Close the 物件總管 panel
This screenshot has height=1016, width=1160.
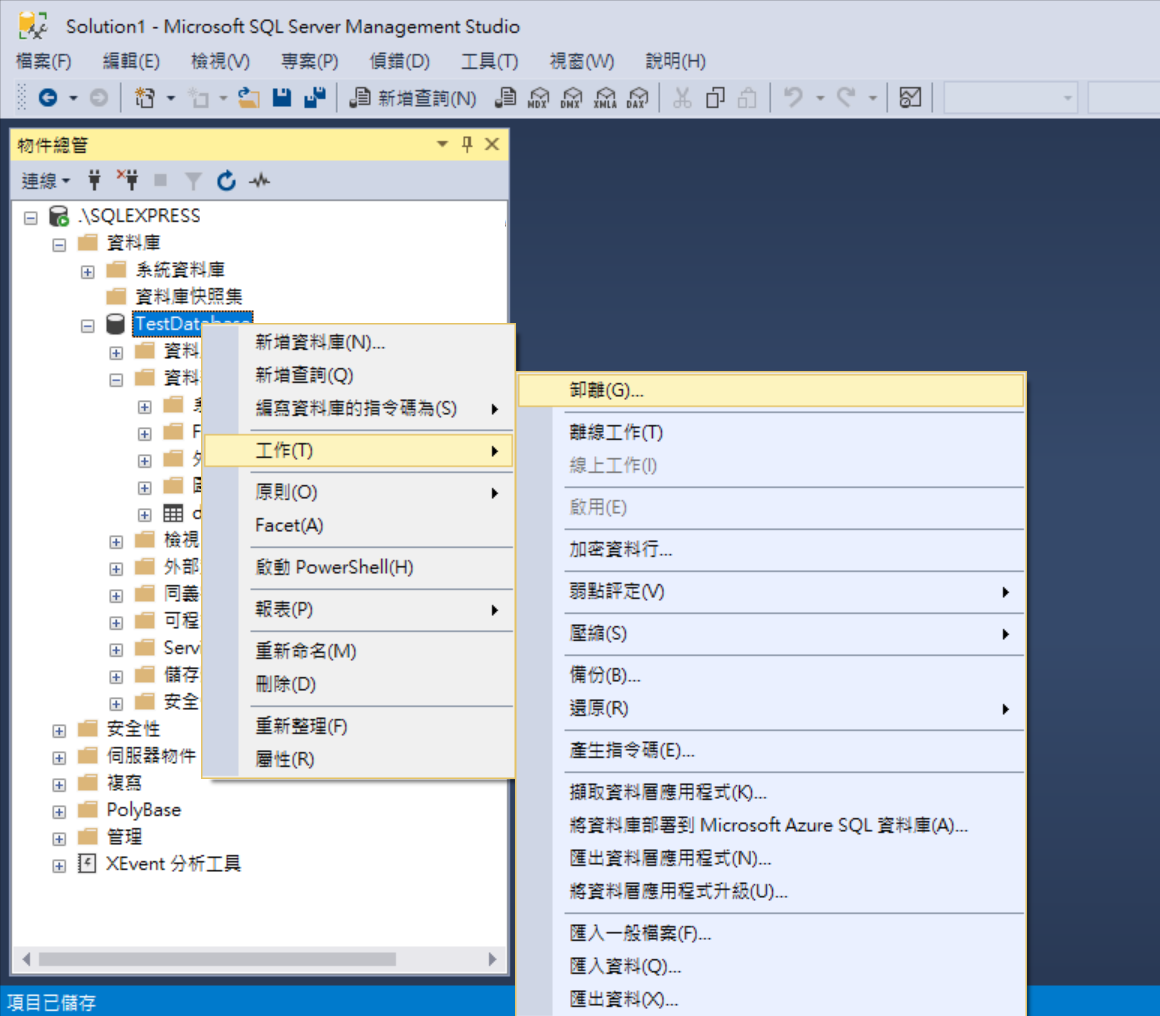pyautogui.click(x=492, y=144)
